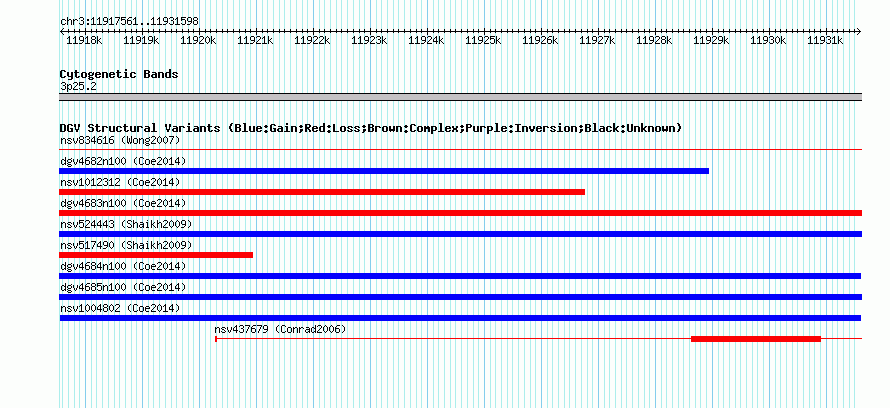Click the thick red segment of nsv437679
890x408 pixels.
[756, 339]
